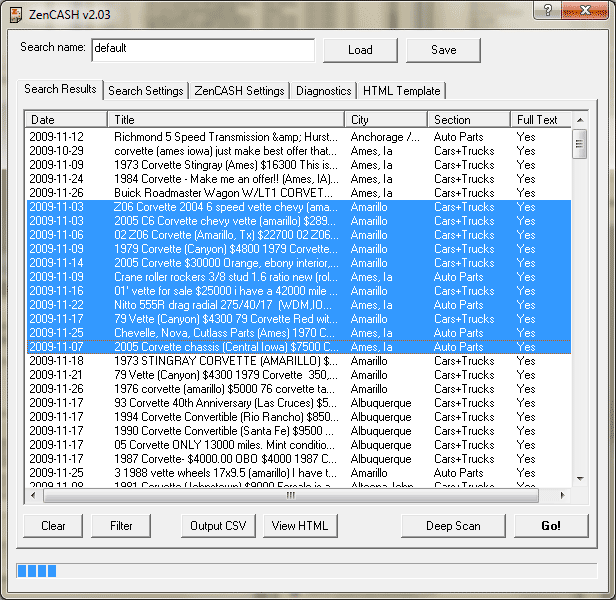Open the ZenCASH Settings tab
Viewport: 616px width, 600px height.
pyautogui.click(x=238, y=91)
